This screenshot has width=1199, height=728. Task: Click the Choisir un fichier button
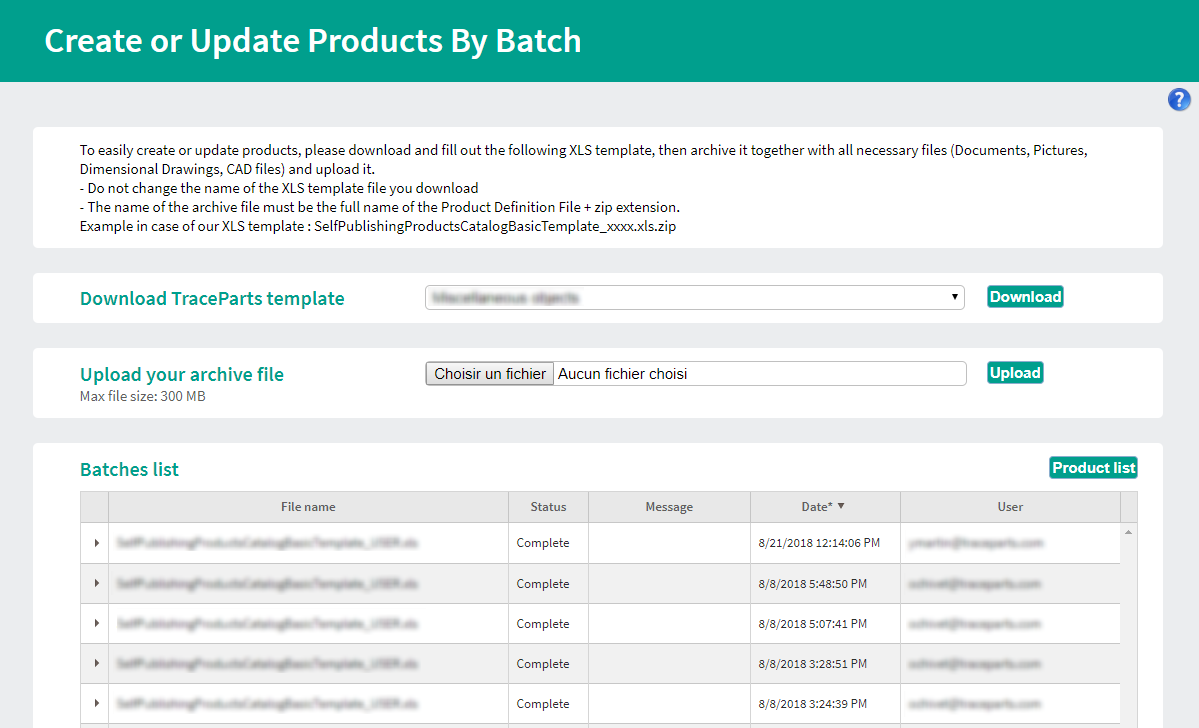click(x=490, y=374)
